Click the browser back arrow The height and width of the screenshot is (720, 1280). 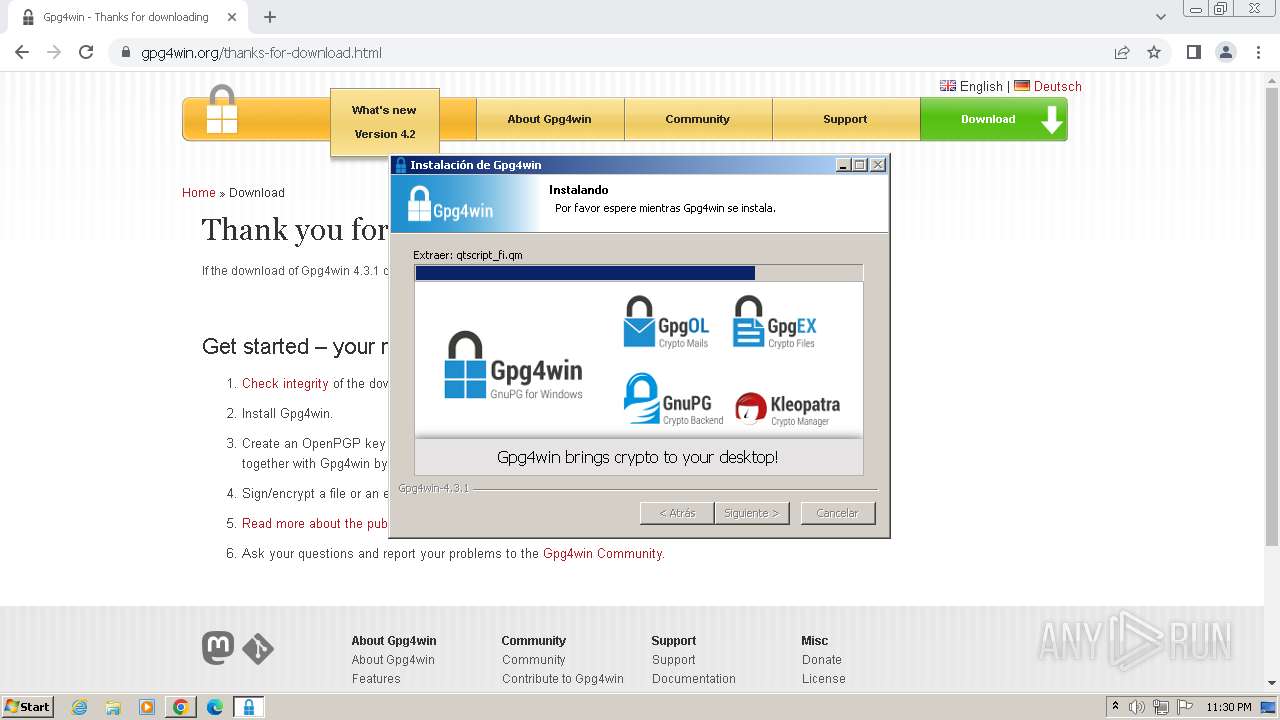point(22,52)
